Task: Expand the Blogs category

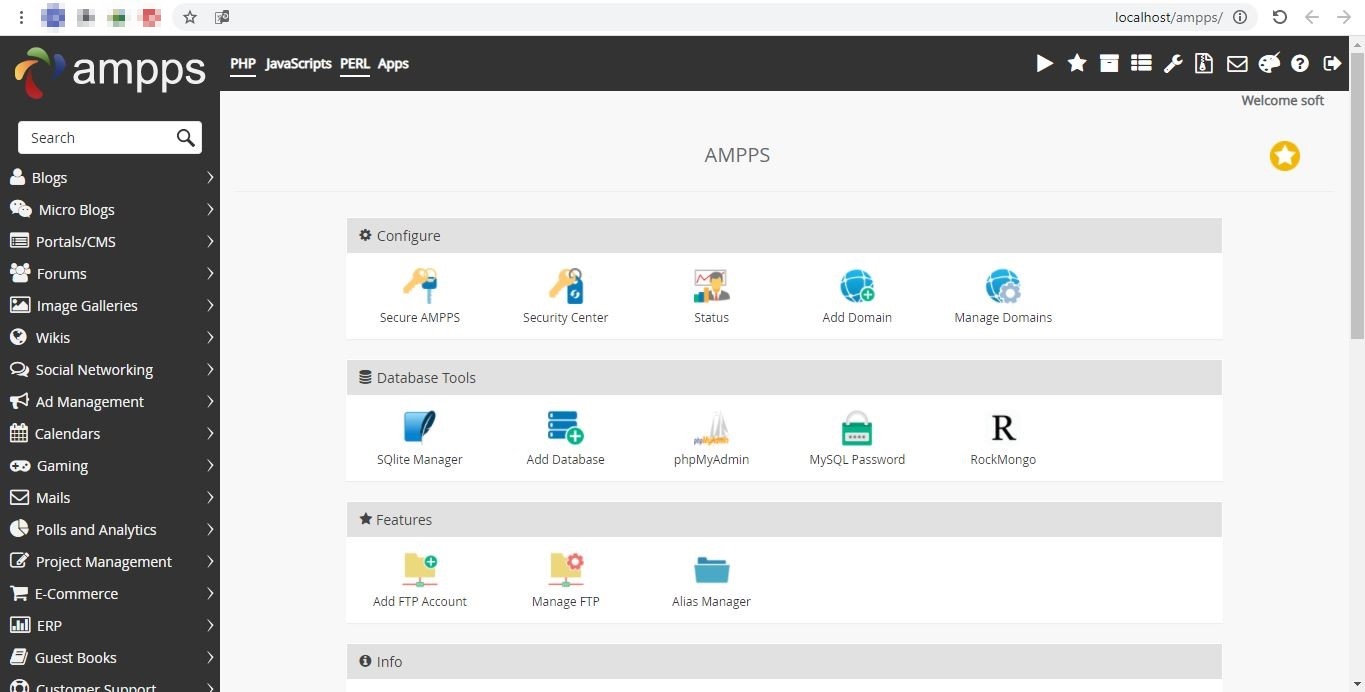Action: click(x=110, y=178)
